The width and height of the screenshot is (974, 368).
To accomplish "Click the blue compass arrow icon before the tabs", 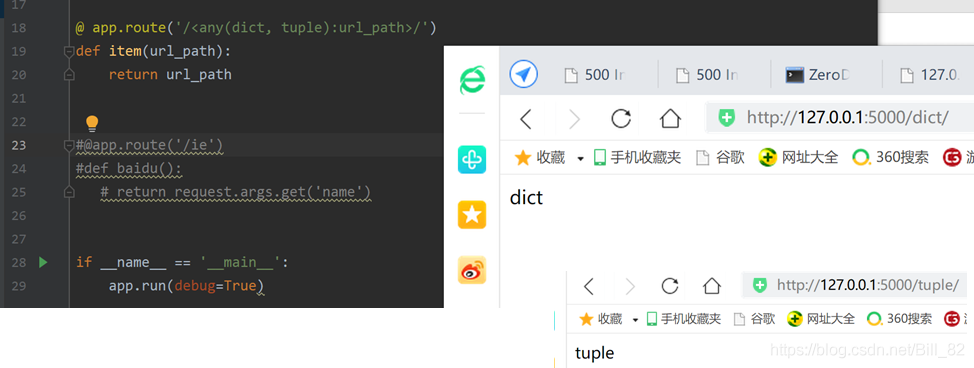I will [523, 75].
